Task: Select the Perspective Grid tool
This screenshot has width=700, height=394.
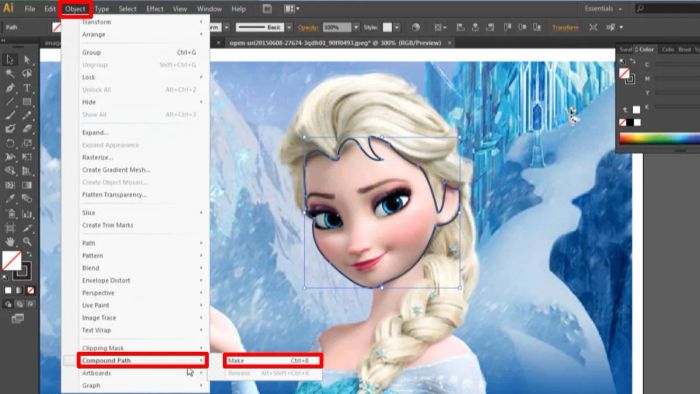Action: point(27,171)
